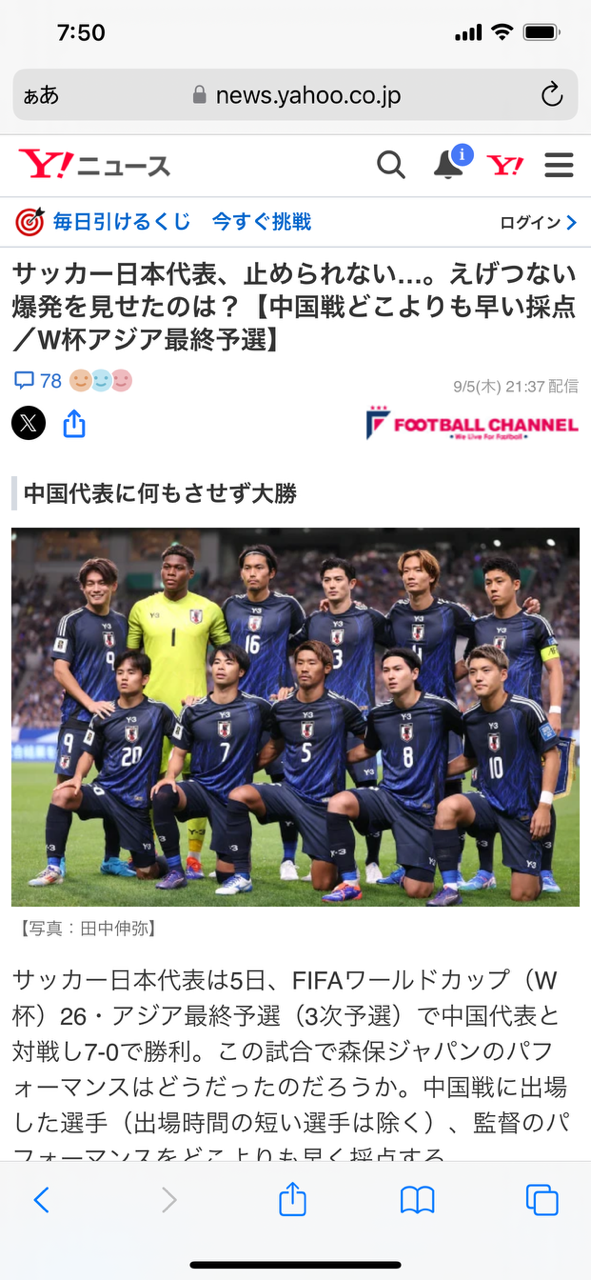
Task: Tap the blue share icon under headline
Action: pyautogui.click(x=74, y=424)
